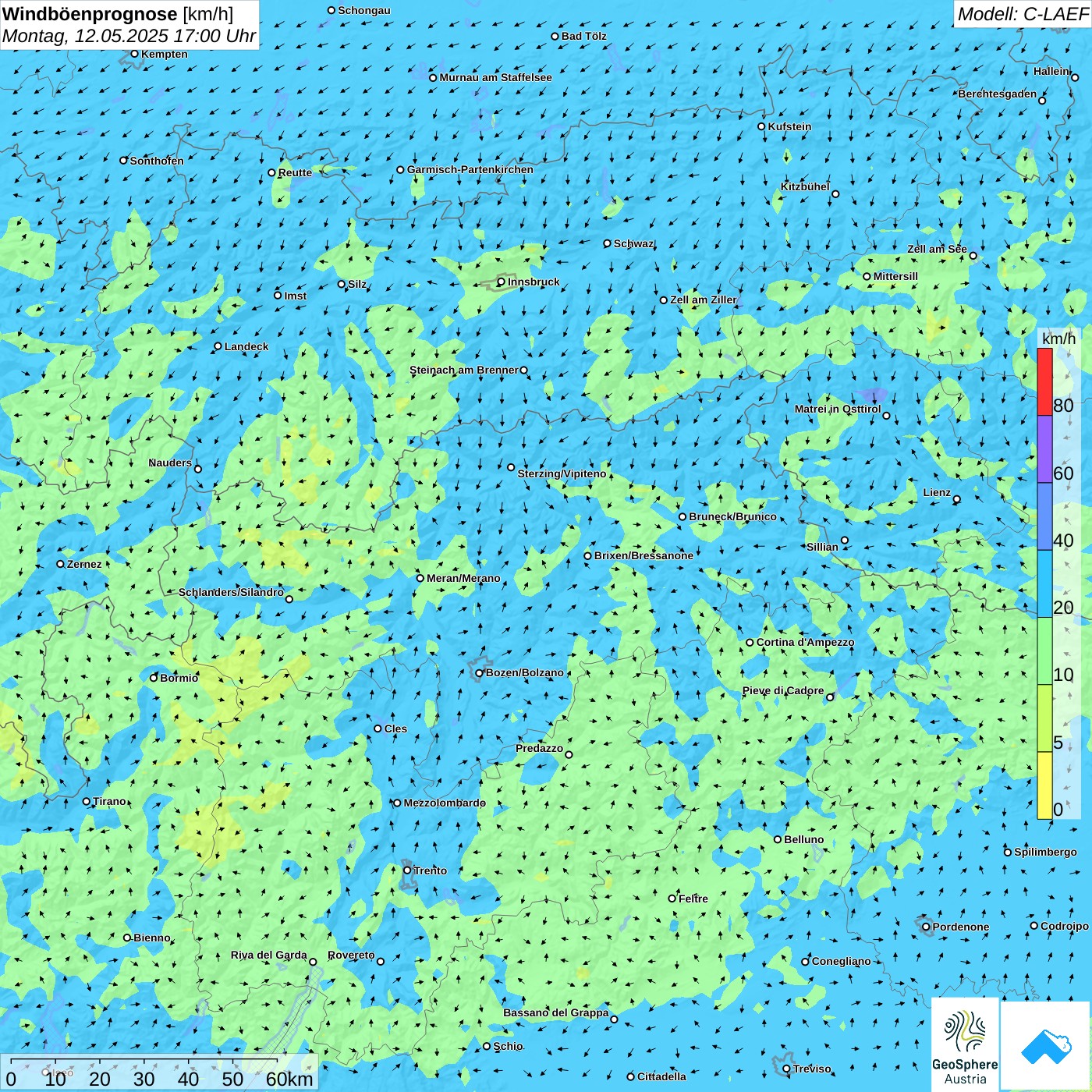
Task: Click the blue cloud-house logo icon
Action: tap(1045, 1045)
